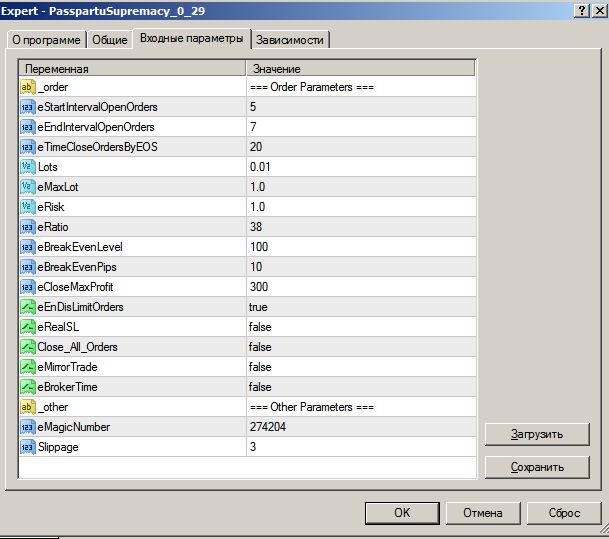This screenshot has width=609, height=539.
Task: Select the eRatio variable name
Action: coord(53,227)
